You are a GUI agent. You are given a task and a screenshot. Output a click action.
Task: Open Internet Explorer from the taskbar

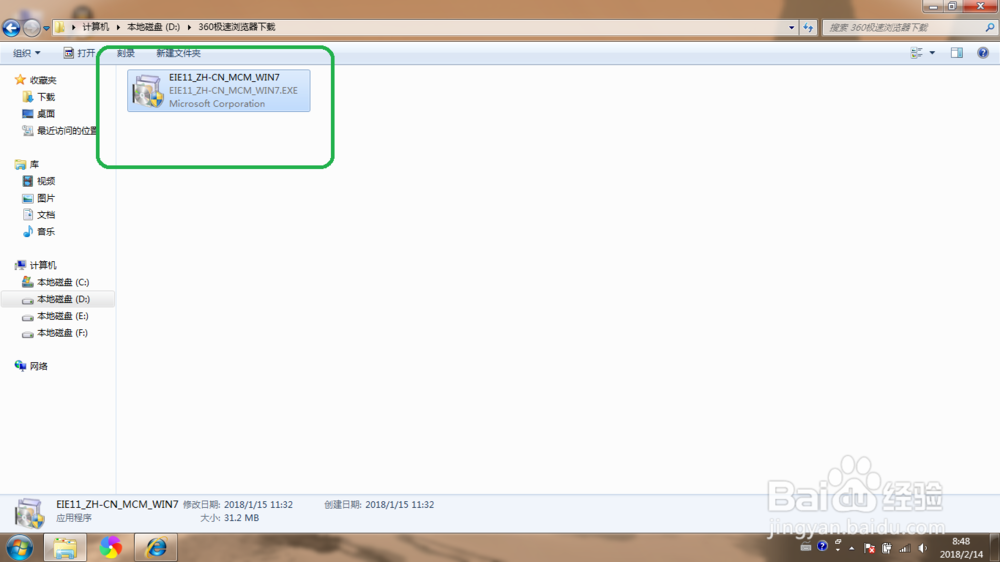[x=156, y=548]
